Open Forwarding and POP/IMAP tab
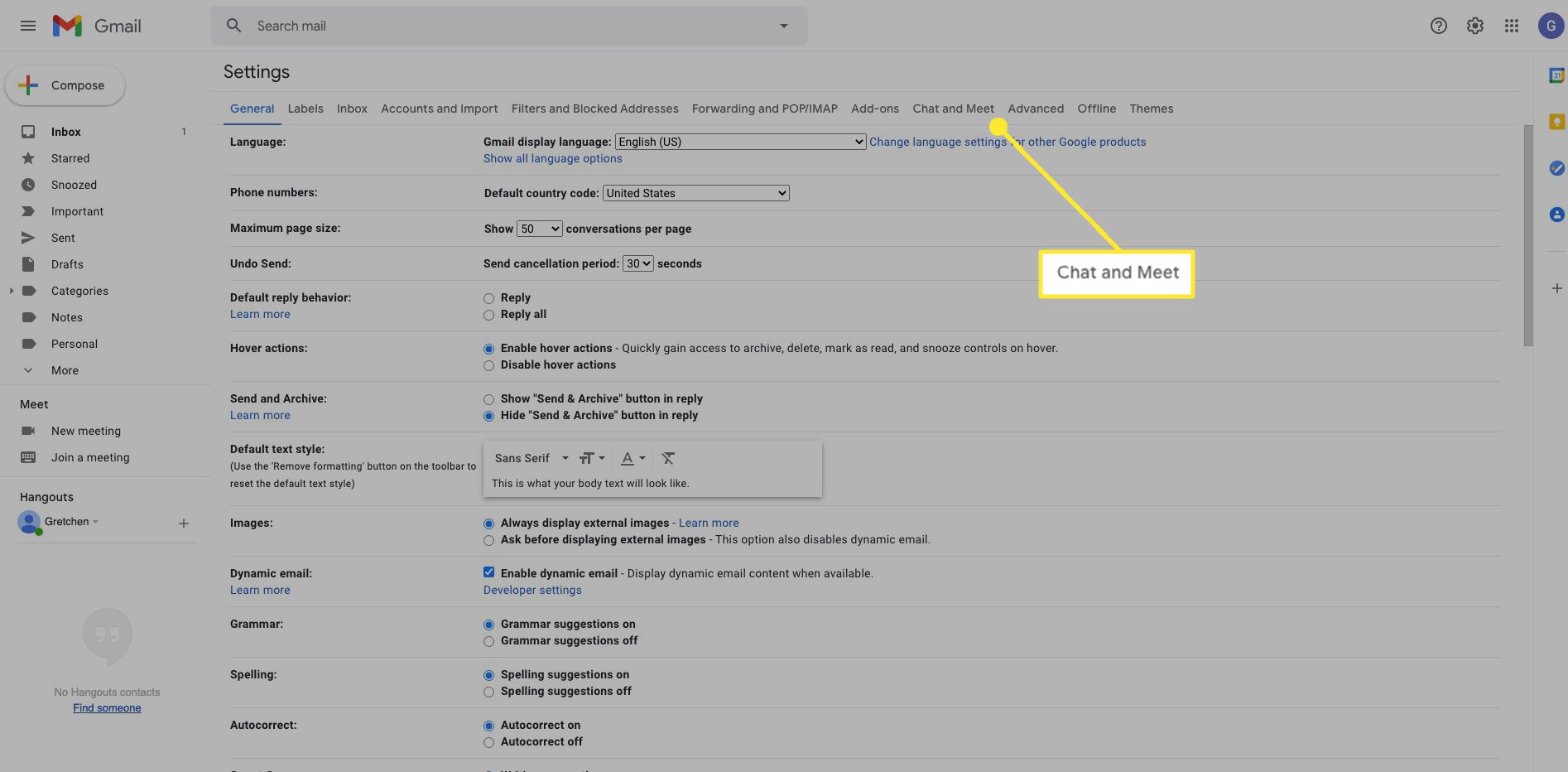 tap(764, 109)
